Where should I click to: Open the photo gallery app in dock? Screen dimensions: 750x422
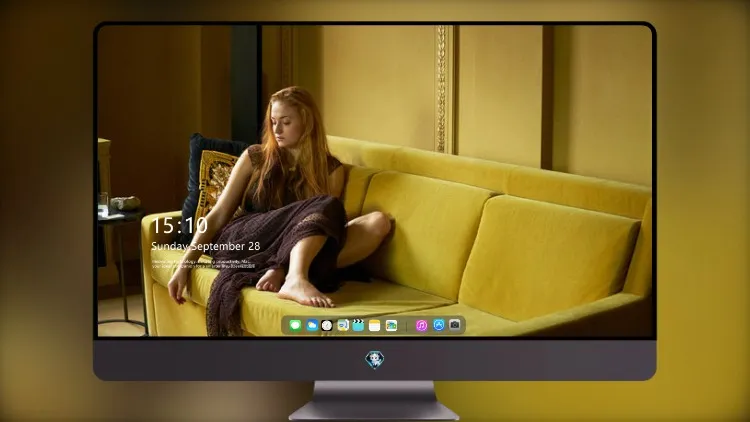(x=391, y=325)
